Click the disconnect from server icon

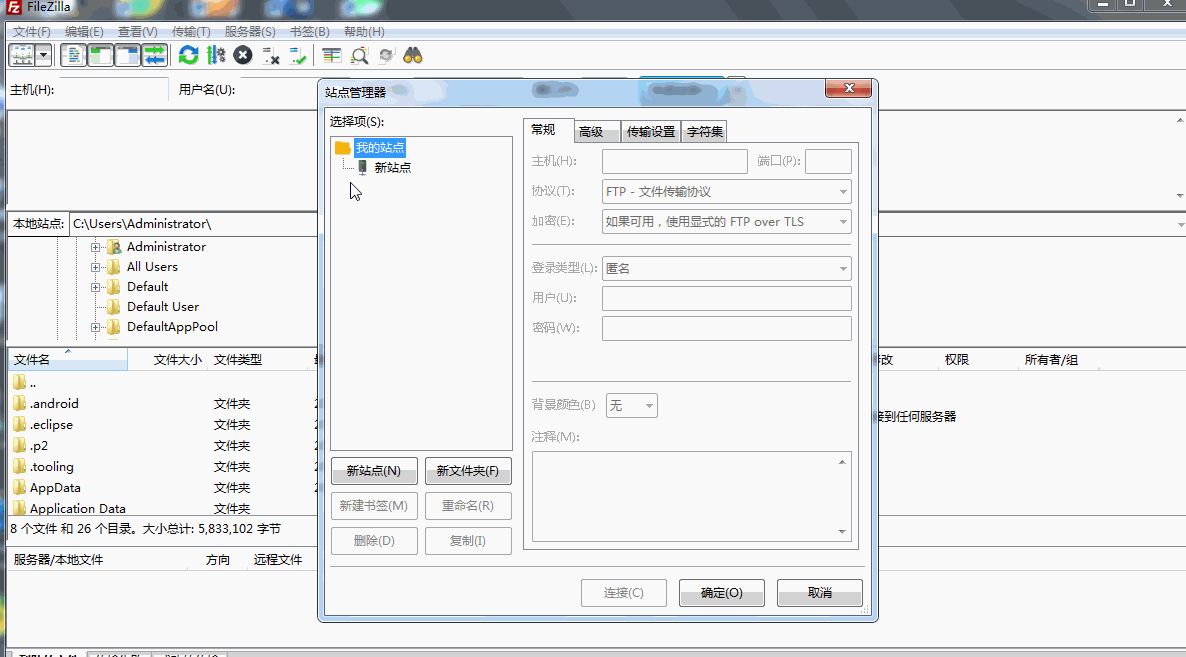click(271, 55)
